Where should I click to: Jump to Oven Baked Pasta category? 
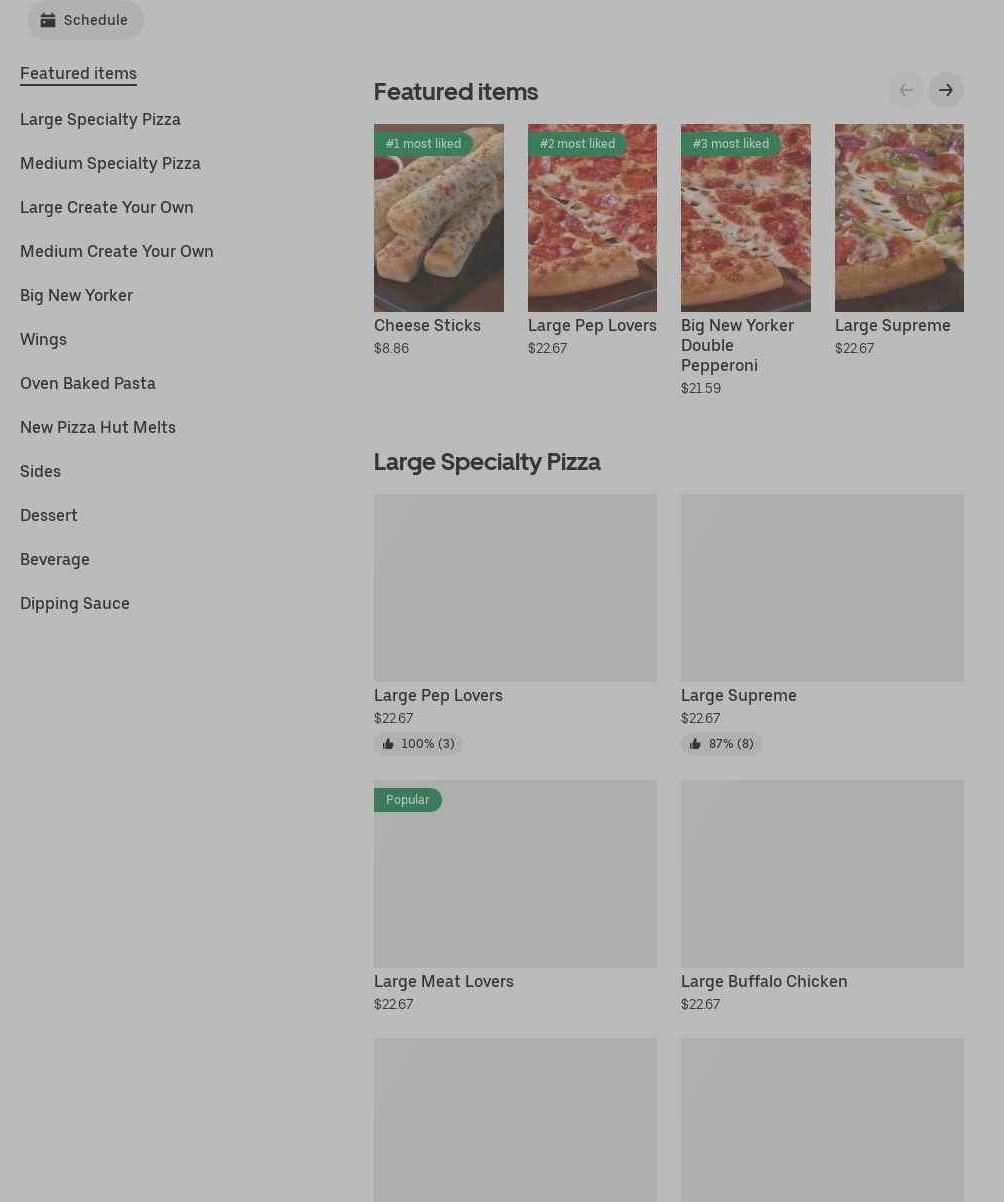click(x=88, y=383)
